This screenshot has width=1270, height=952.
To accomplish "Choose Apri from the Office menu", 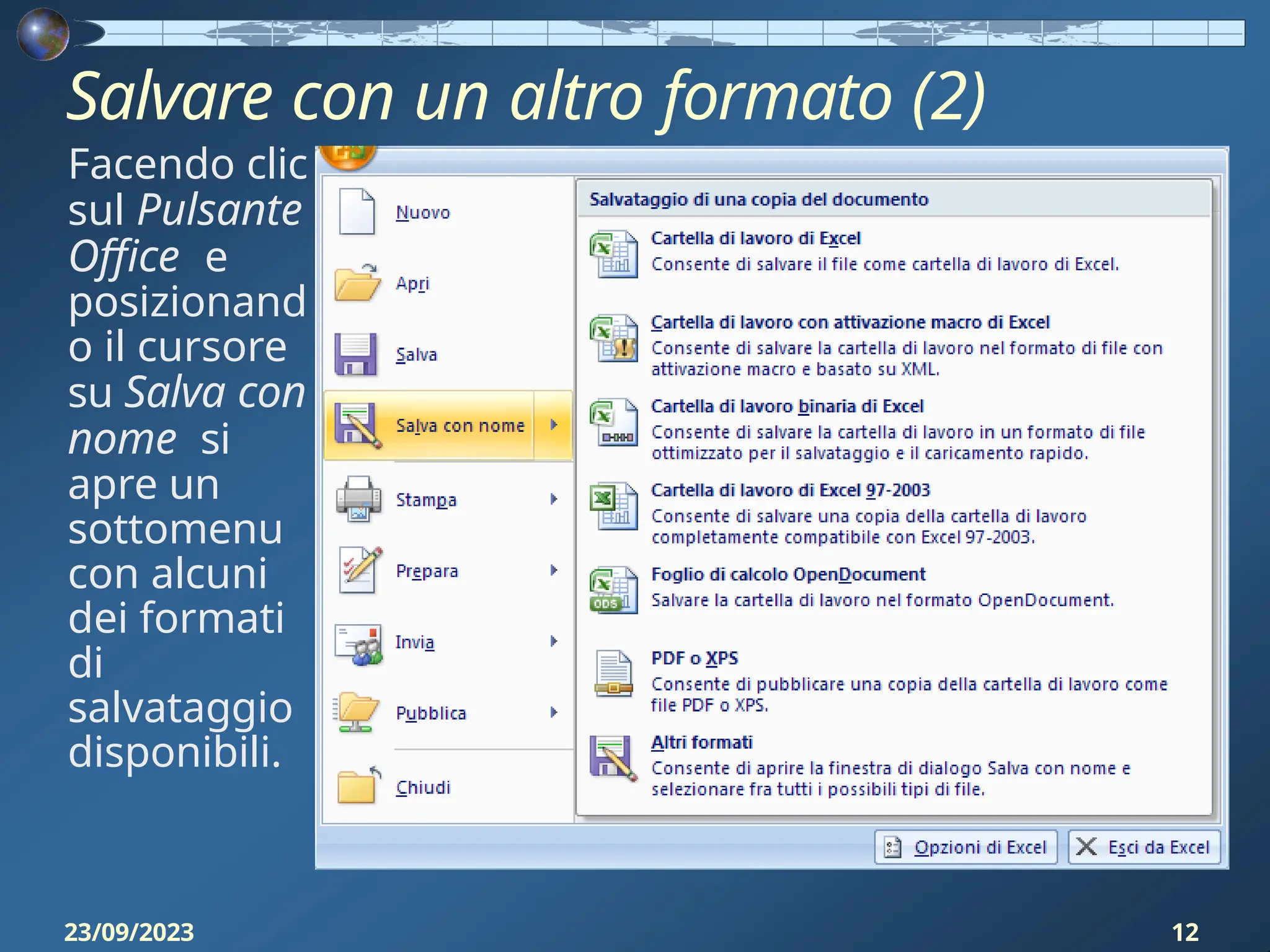I will [448, 283].
